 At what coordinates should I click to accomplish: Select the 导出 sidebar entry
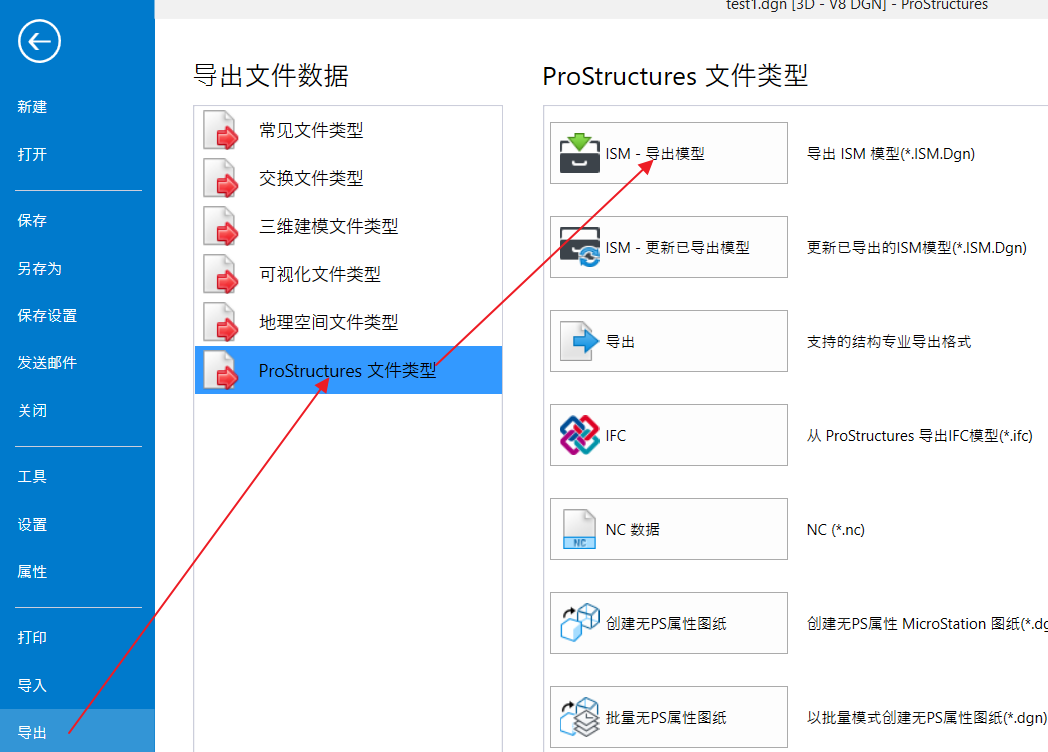pyautogui.click(x=78, y=731)
